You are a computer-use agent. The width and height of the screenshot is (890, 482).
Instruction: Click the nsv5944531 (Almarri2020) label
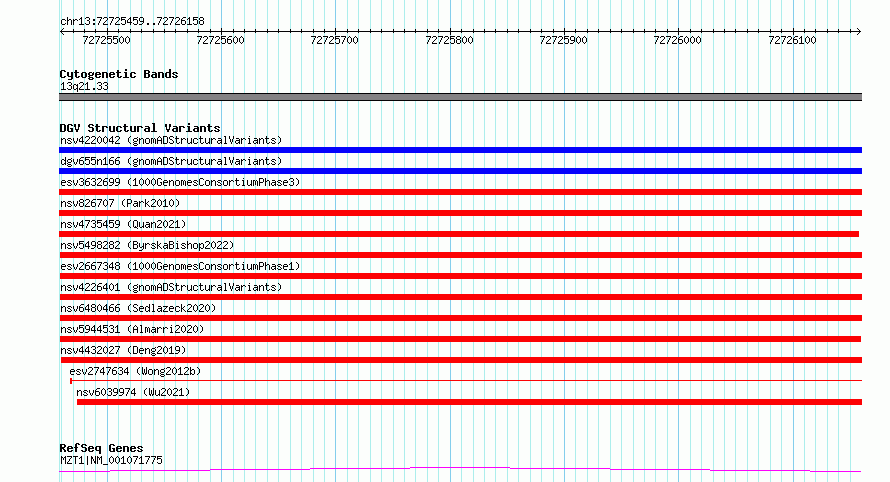(x=132, y=329)
